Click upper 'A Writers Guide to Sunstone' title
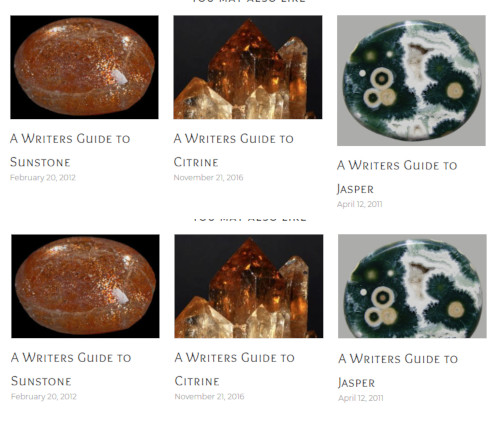This screenshot has width=500, height=433. tap(70, 150)
